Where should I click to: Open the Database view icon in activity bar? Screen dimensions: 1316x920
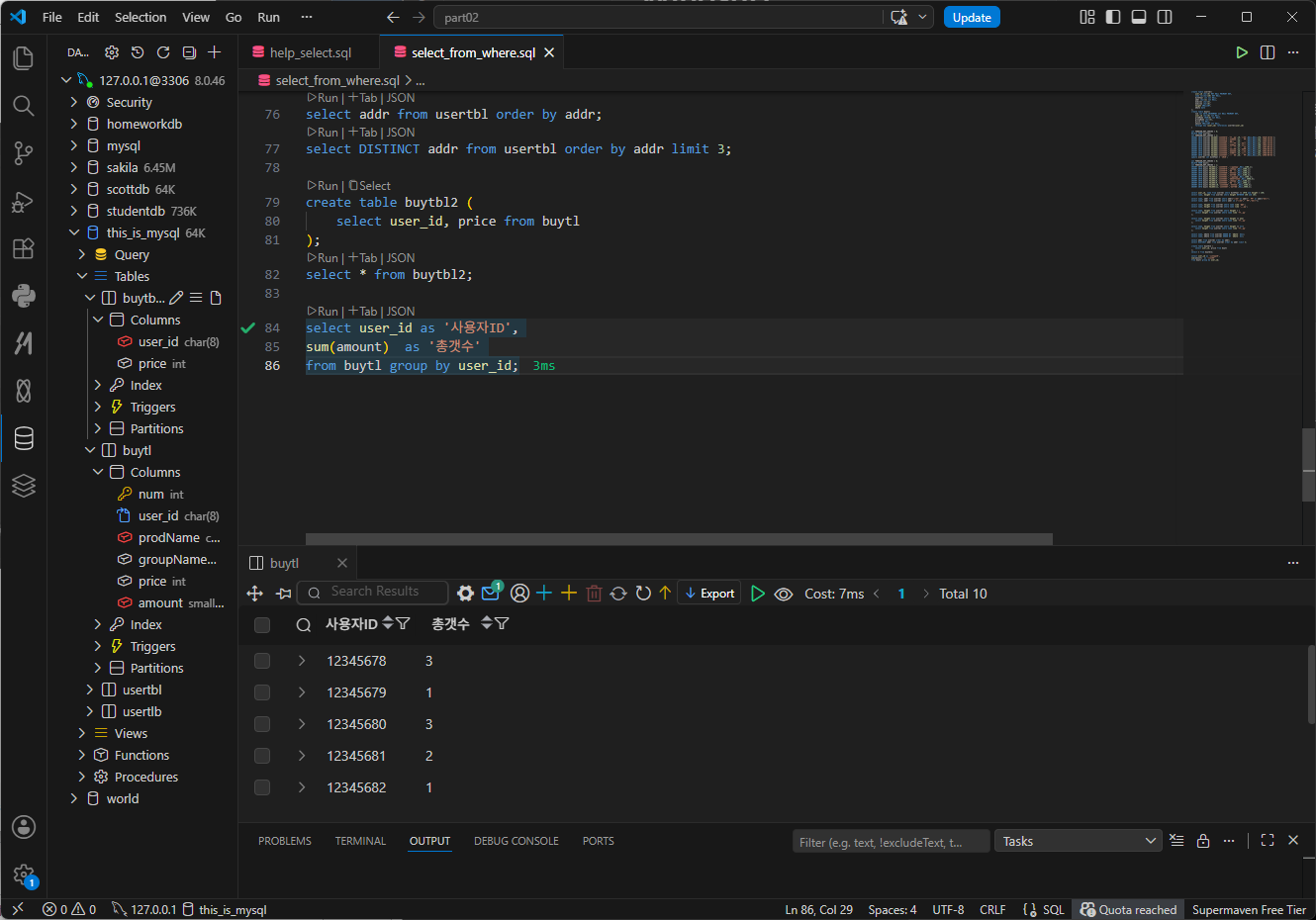click(24, 438)
